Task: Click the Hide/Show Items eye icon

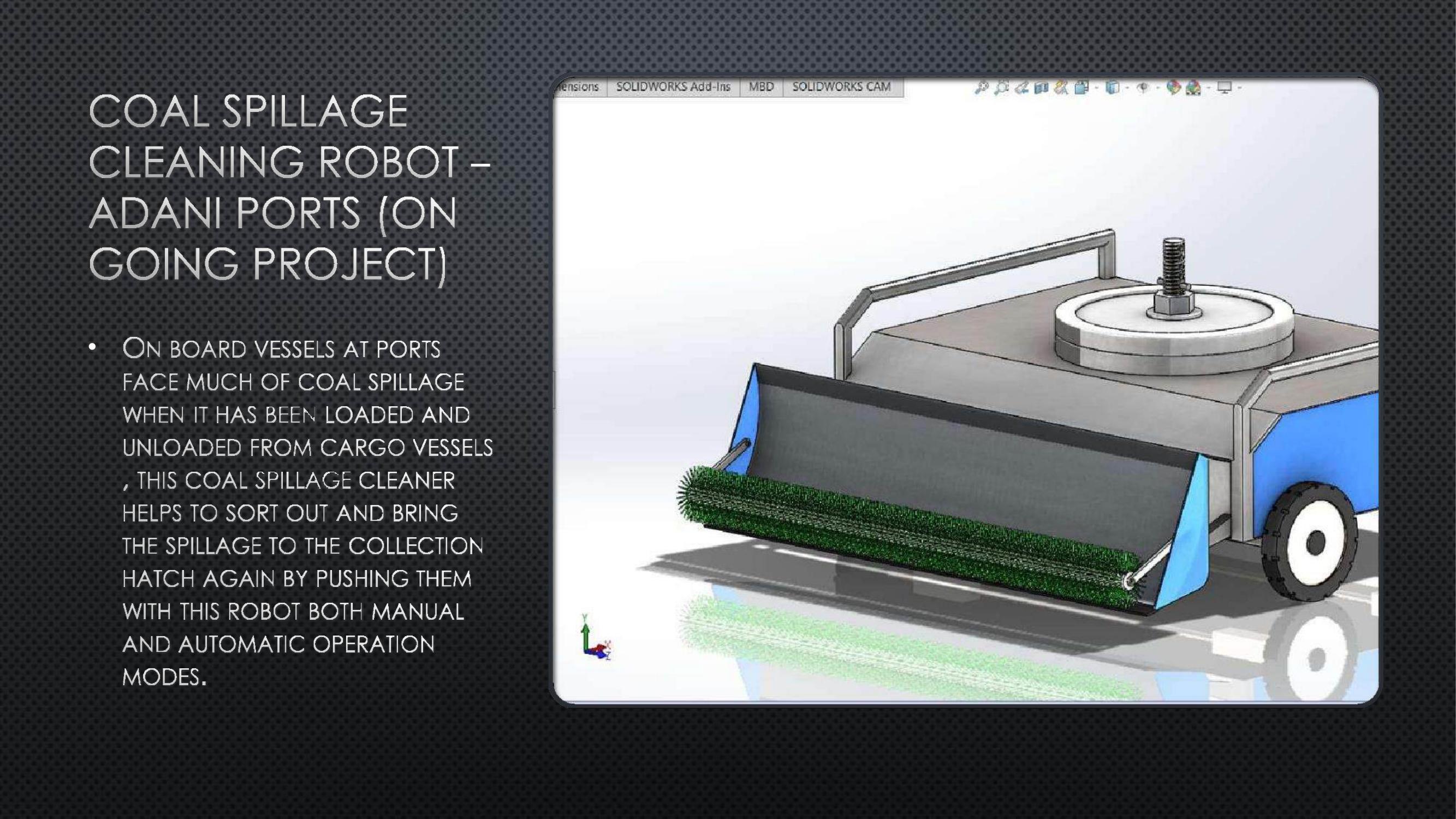Action: point(1142,87)
